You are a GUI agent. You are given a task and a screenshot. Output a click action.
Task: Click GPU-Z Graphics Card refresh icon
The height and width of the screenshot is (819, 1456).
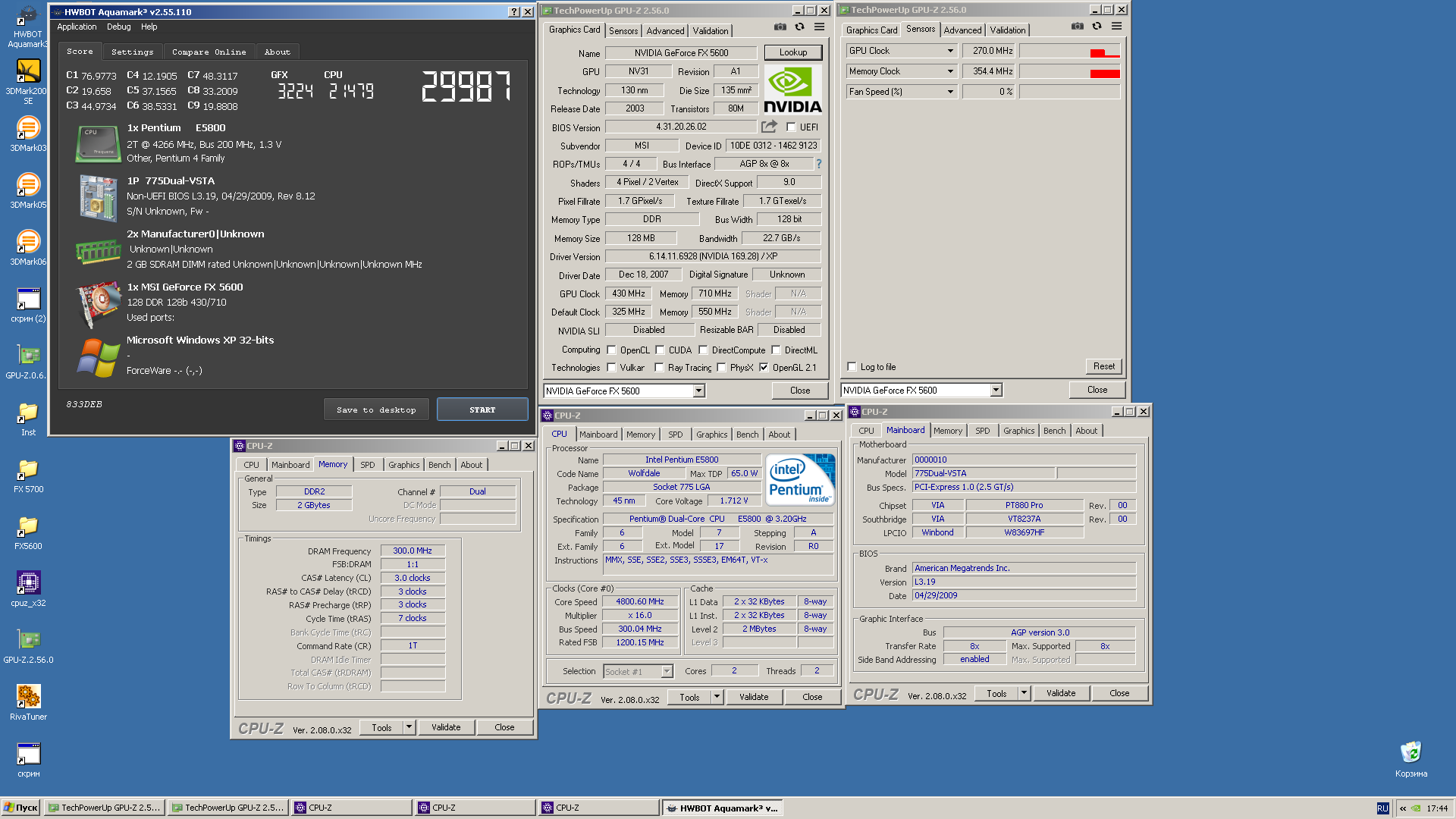click(x=799, y=27)
